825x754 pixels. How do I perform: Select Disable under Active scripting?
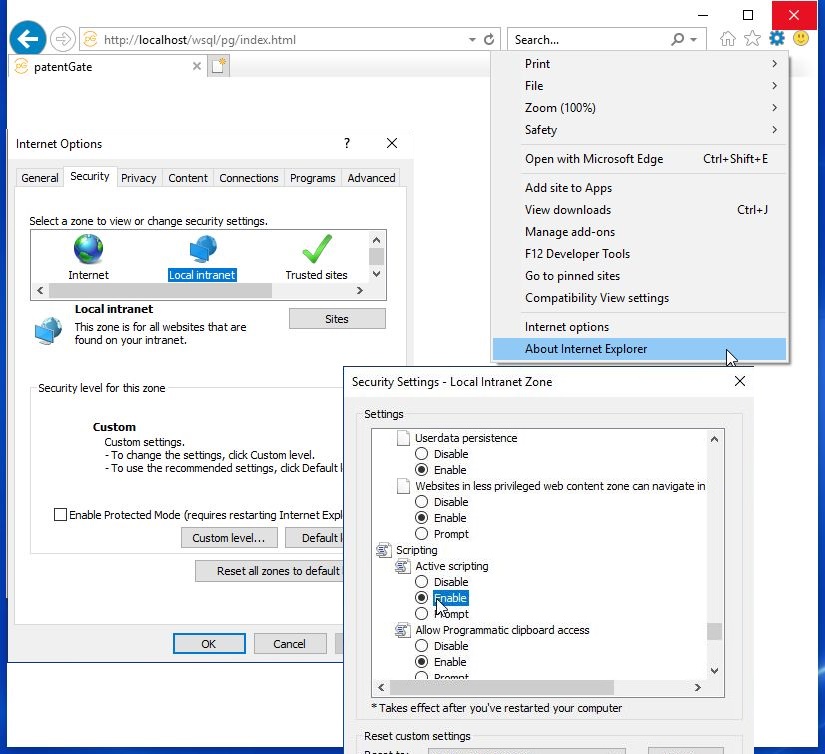click(x=421, y=581)
